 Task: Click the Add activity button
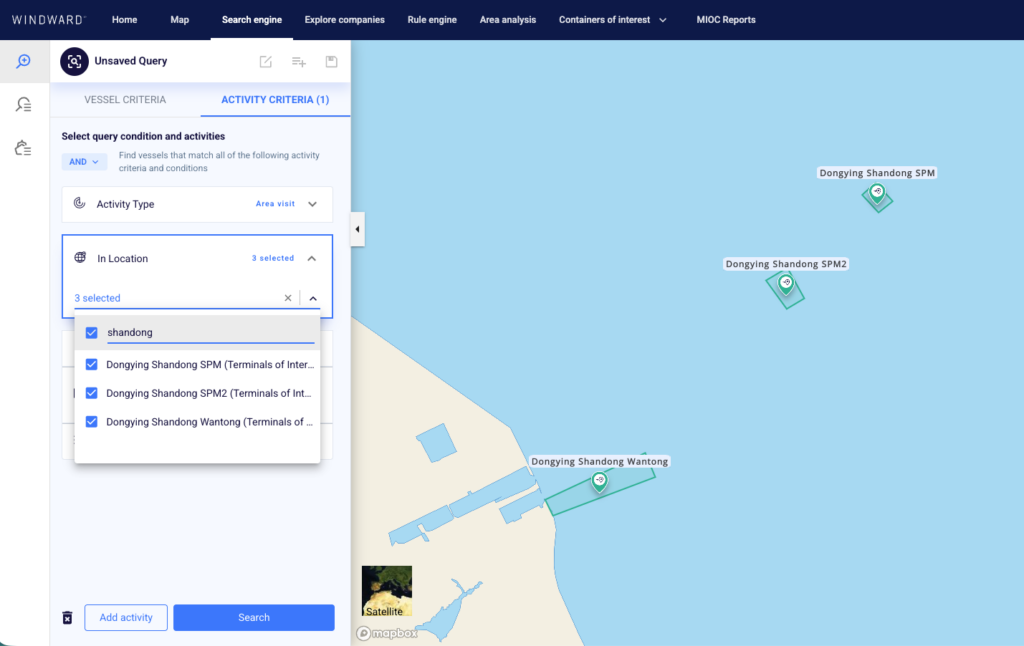point(126,617)
